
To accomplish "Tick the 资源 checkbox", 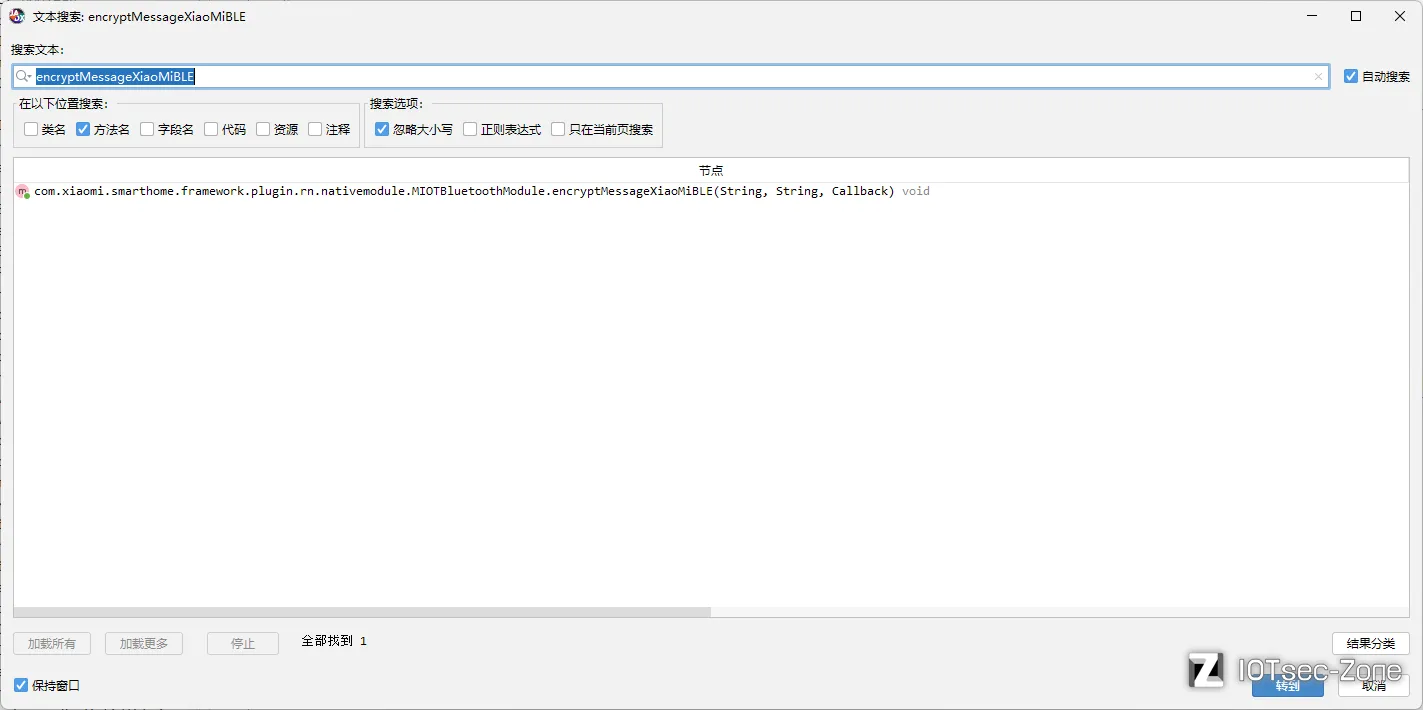I will [x=263, y=129].
